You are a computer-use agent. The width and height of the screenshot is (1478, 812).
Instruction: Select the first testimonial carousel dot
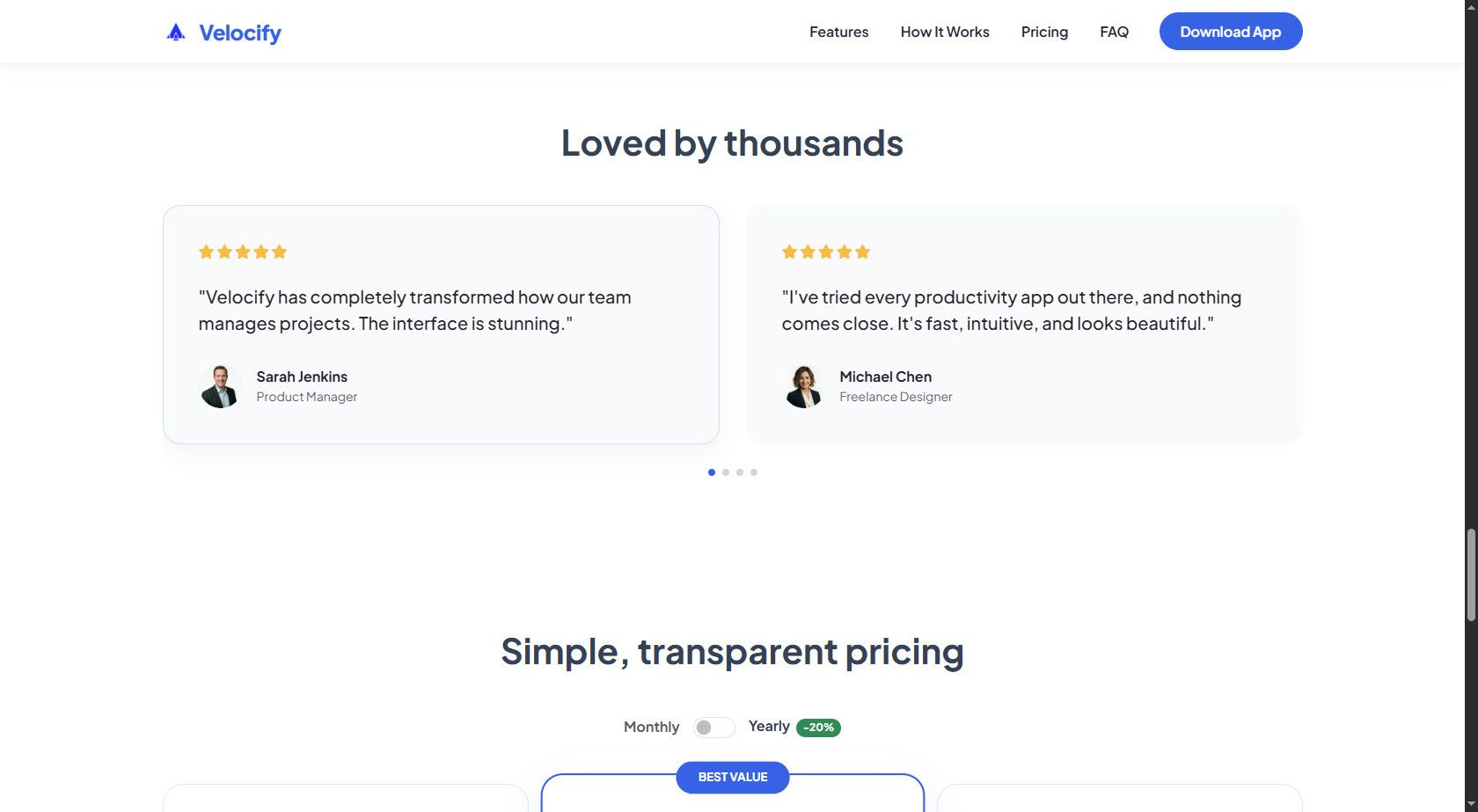point(712,472)
